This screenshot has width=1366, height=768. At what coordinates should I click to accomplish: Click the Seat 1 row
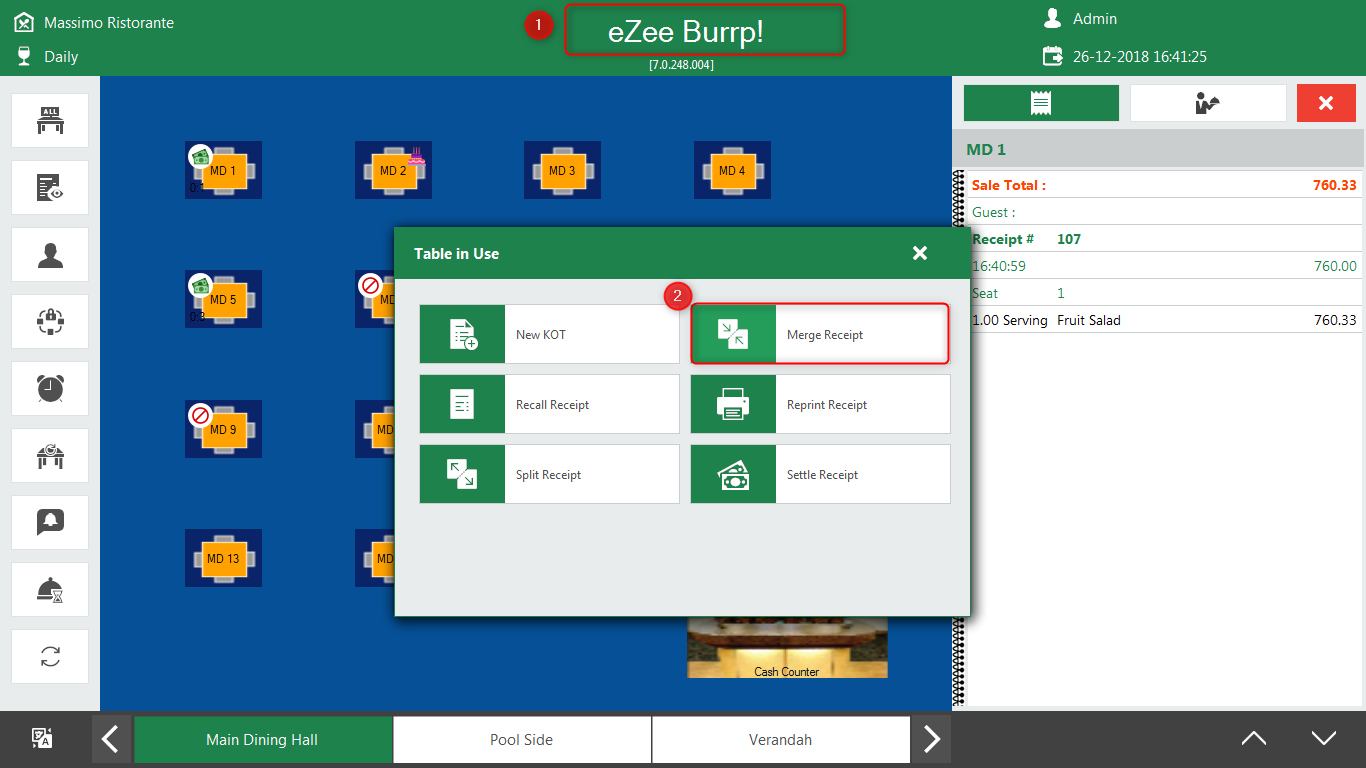(x=1166, y=293)
